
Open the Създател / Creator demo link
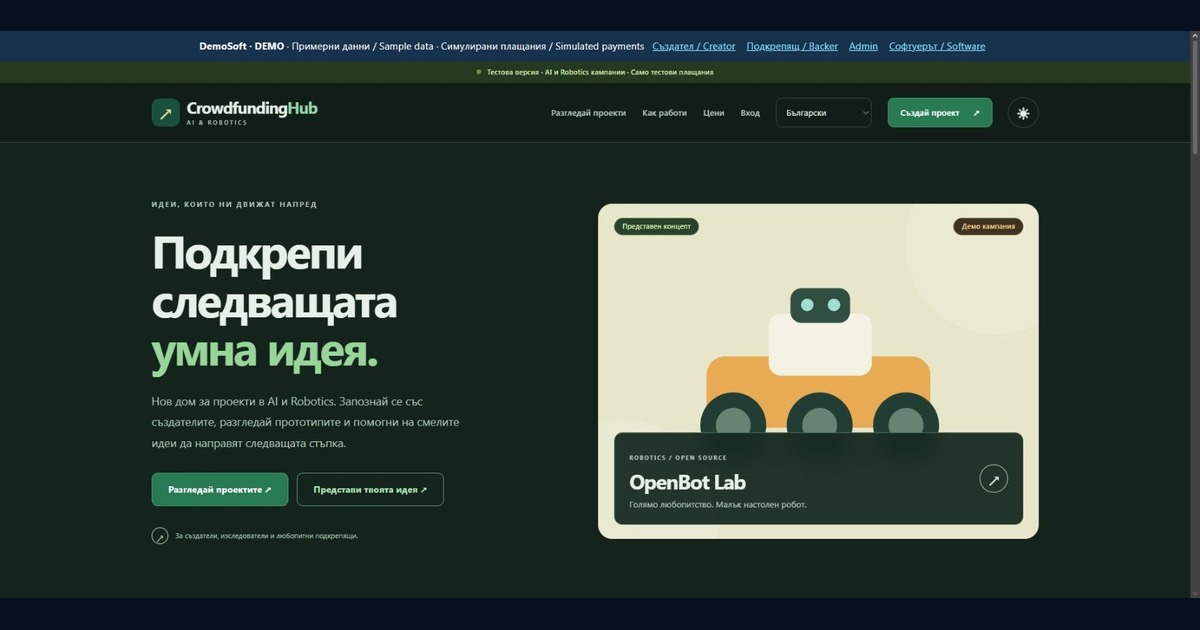point(694,46)
